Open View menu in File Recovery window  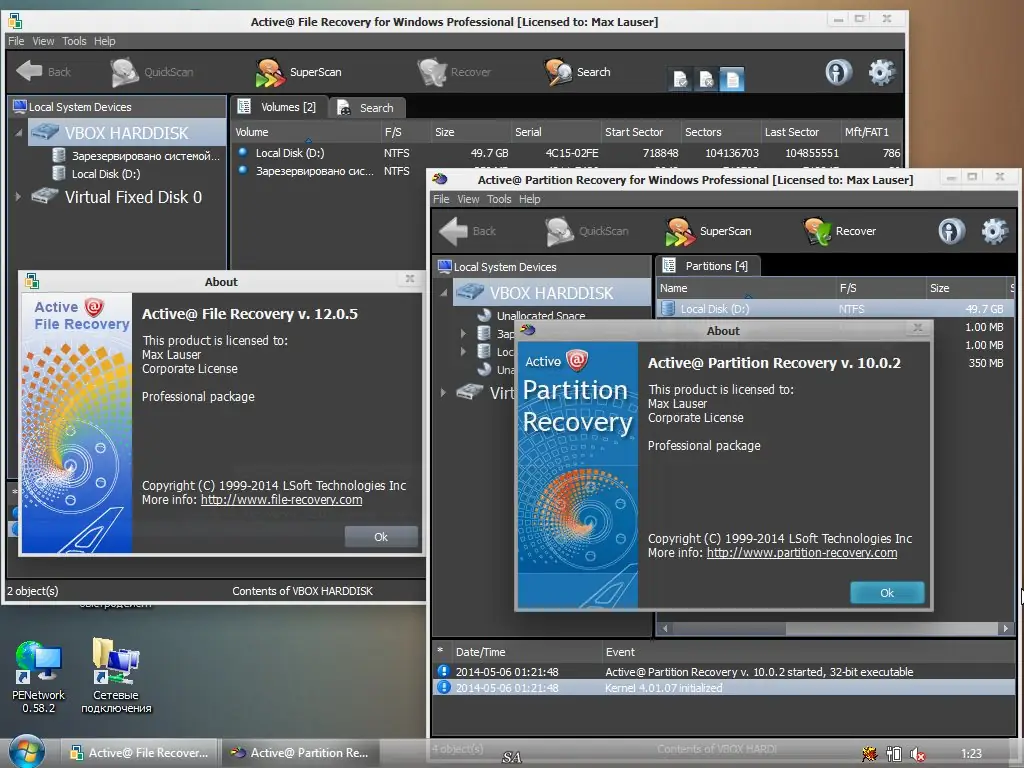[x=43, y=41]
